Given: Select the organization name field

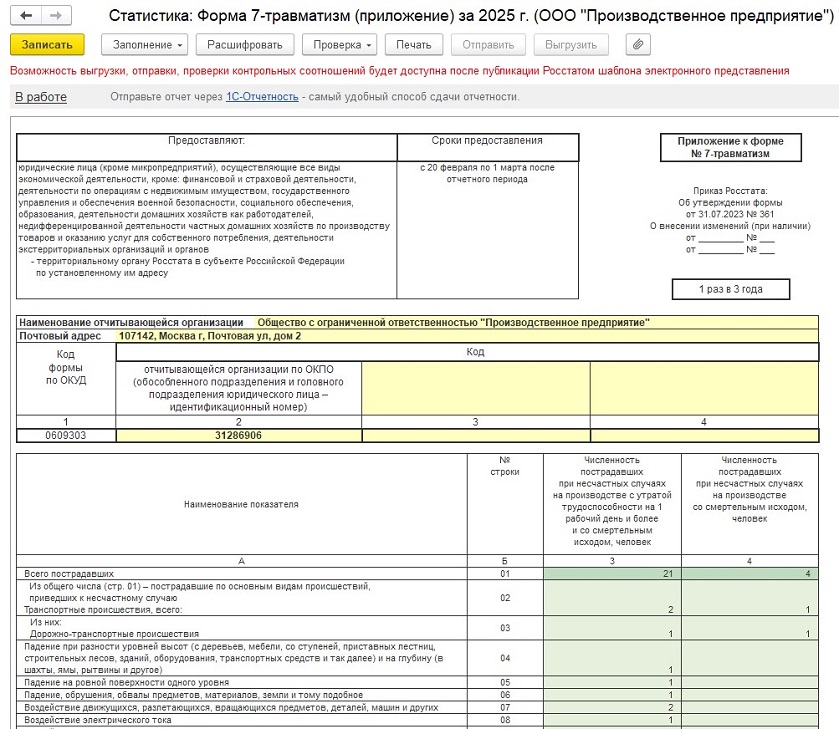Looking at the screenshot, I should 535,322.
